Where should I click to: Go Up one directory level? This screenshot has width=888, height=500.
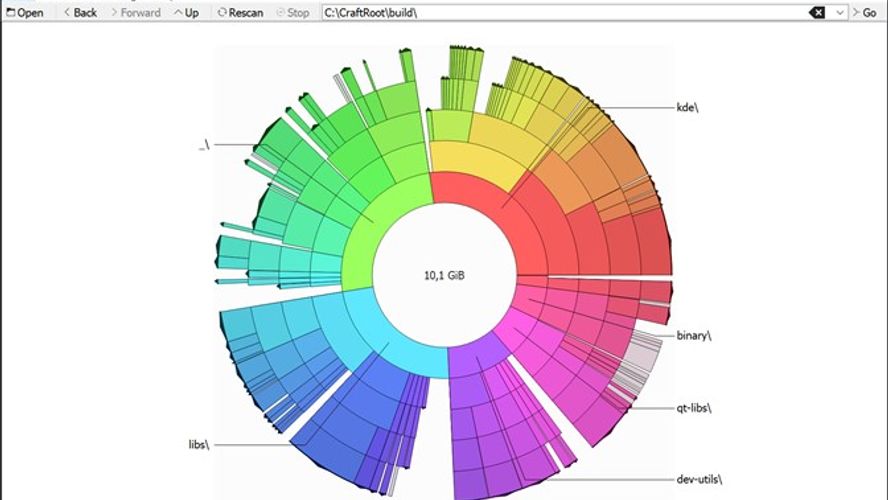point(186,12)
